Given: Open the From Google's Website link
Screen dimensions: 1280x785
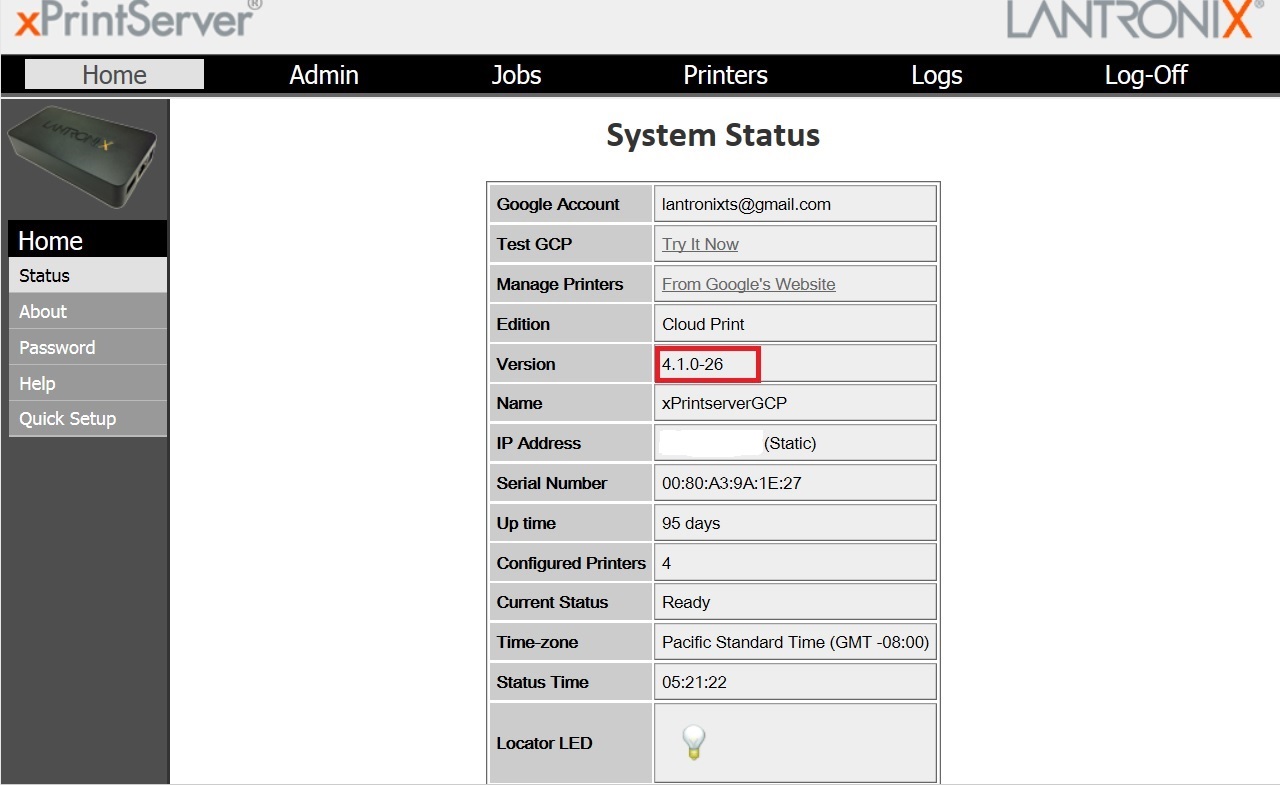Looking at the screenshot, I should click(x=748, y=284).
